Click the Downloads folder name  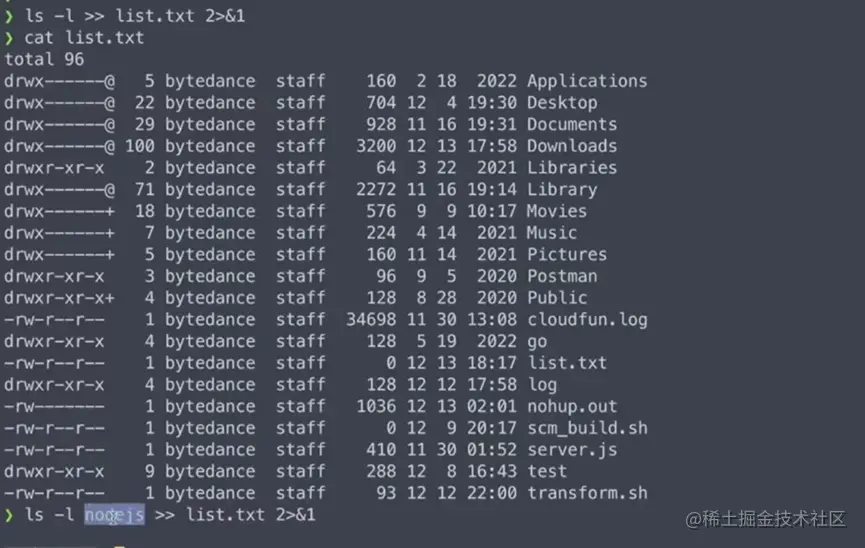(x=572, y=146)
